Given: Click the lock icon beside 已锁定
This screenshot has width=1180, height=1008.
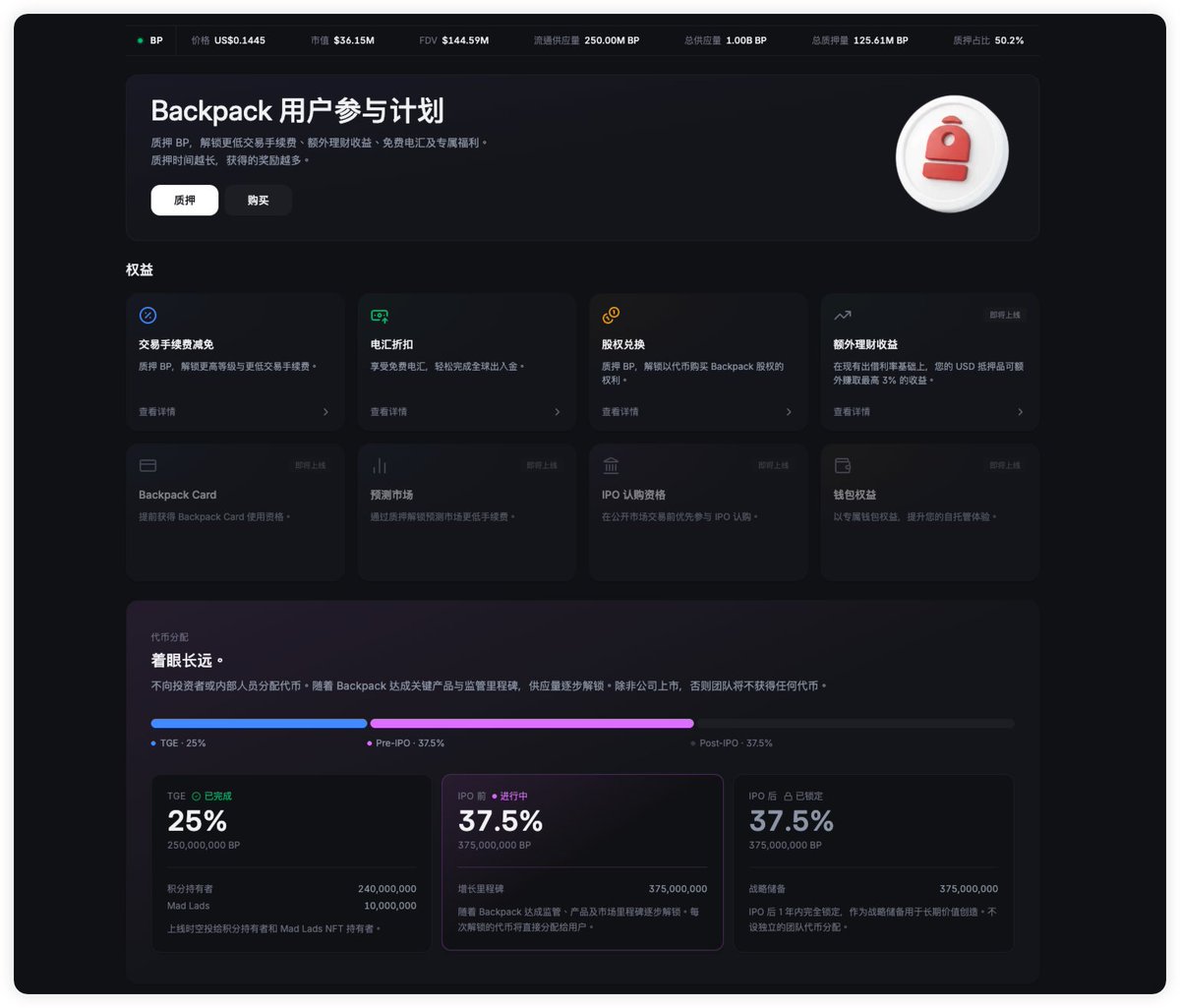Looking at the screenshot, I should [788, 797].
